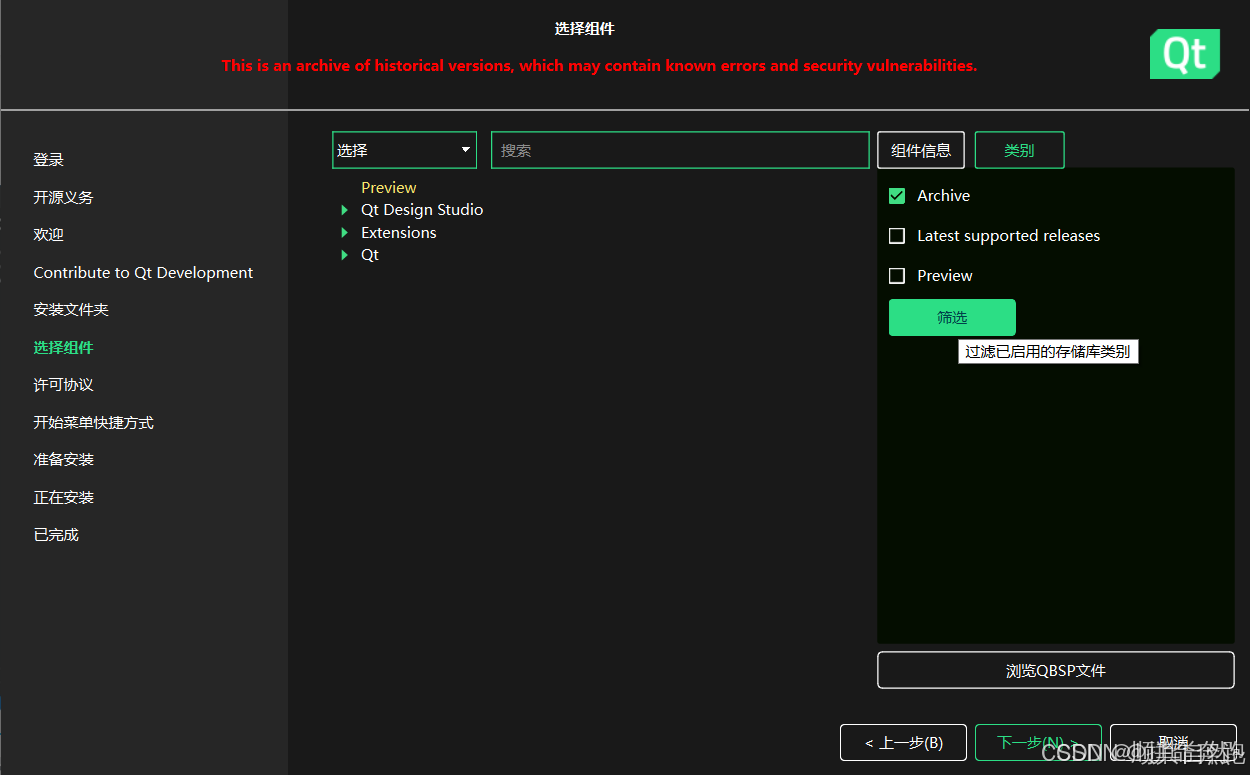Switch to the 类别 view
Screen dimensions: 1250x775
click(1019, 149)
